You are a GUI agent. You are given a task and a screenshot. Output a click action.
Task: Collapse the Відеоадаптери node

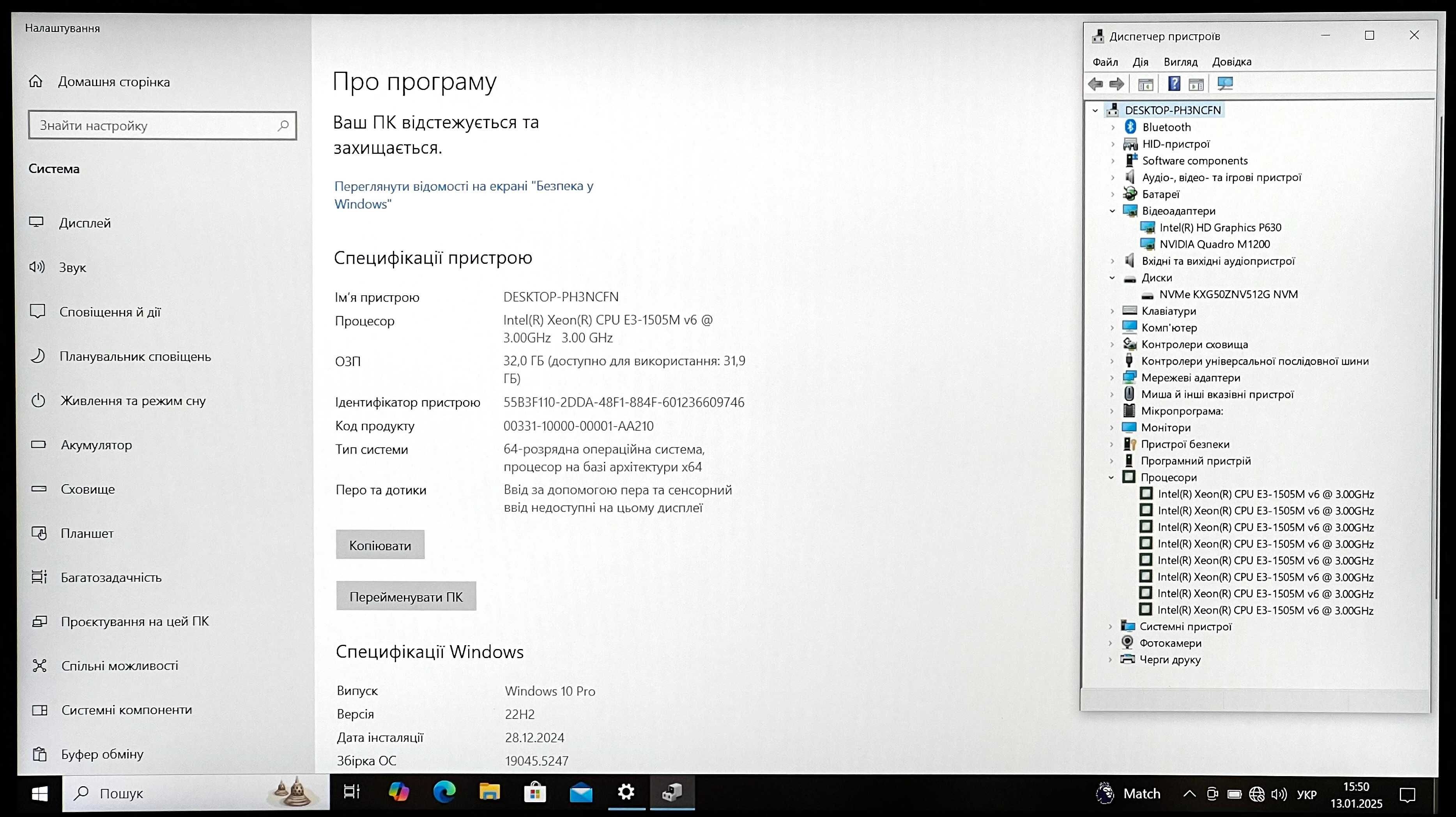click(x=1112, y=211)
